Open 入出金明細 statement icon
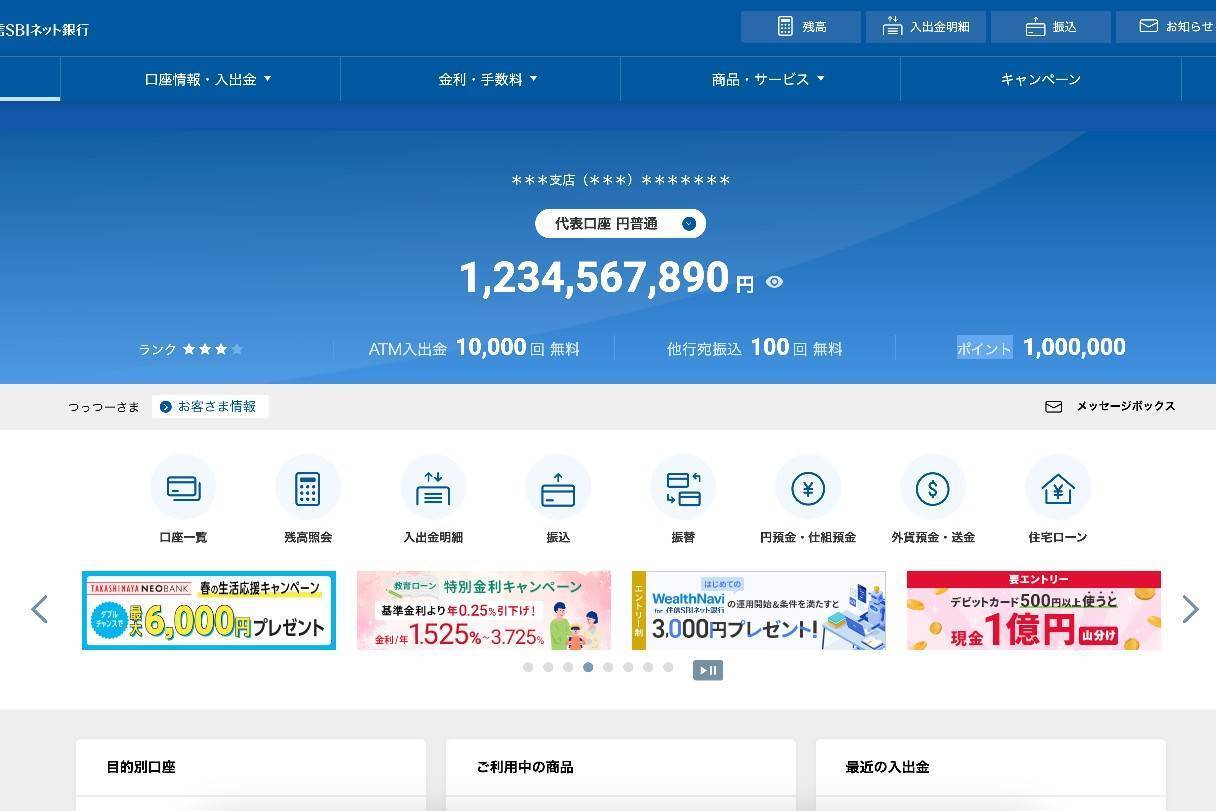The height and width of the screenshot is (811, 1216). coord(433,487)
